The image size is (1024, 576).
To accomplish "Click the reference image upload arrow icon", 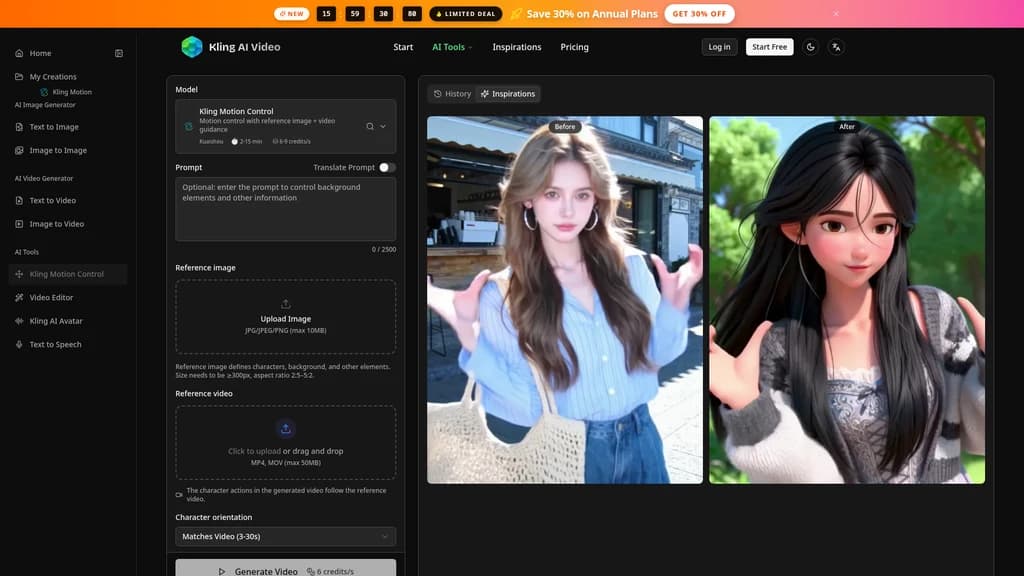I will pyautogui.click(x=285, y=304).
